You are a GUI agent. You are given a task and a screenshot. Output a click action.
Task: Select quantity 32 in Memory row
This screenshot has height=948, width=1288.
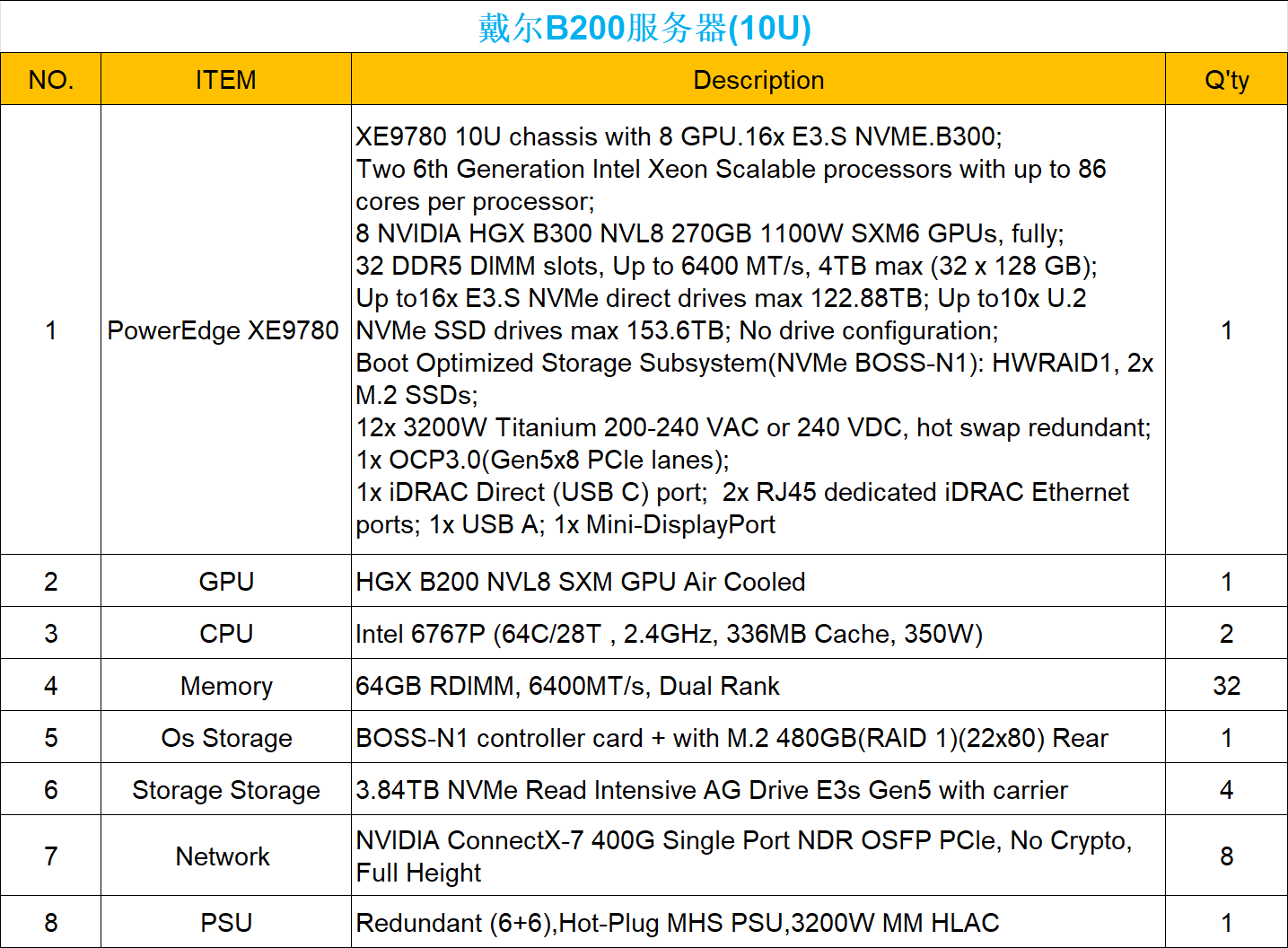pyautogui.click(x=1227, y=686)
